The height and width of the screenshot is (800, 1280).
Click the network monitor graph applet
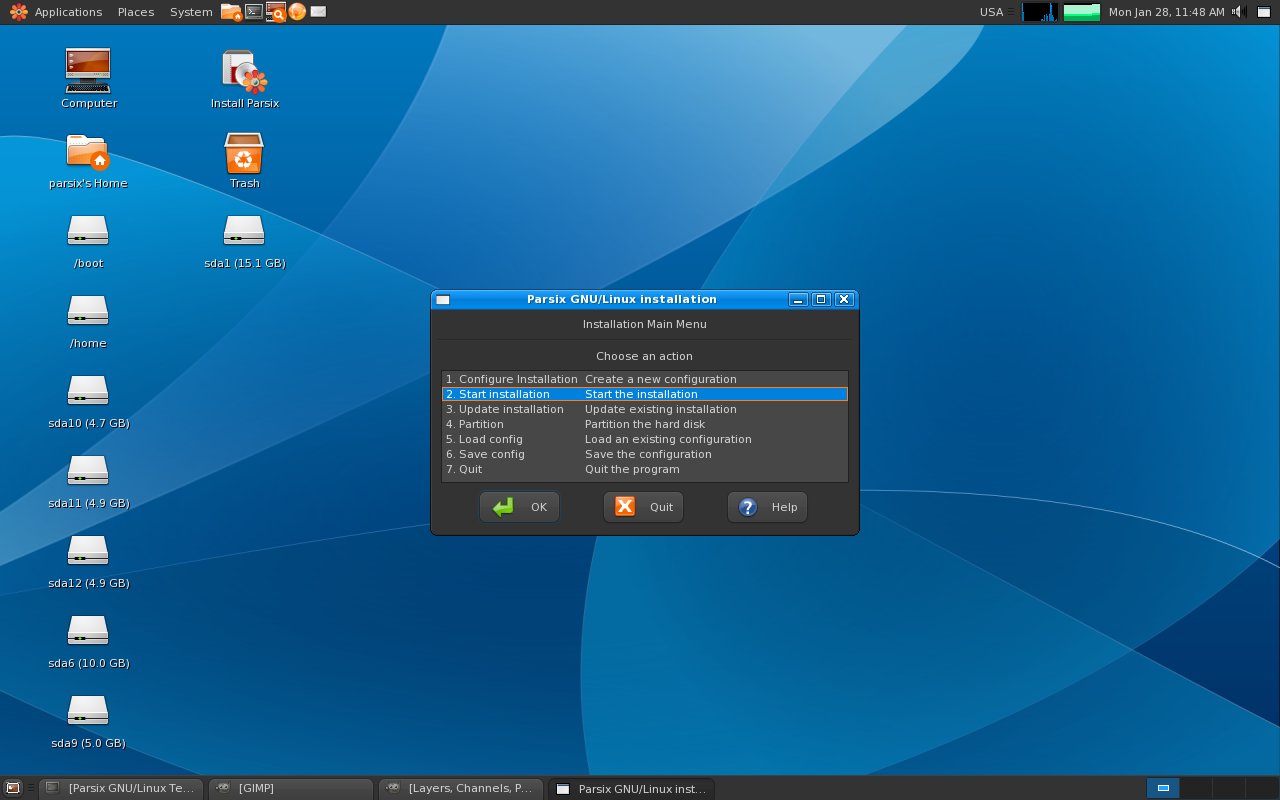click(x=1040, y=12)
